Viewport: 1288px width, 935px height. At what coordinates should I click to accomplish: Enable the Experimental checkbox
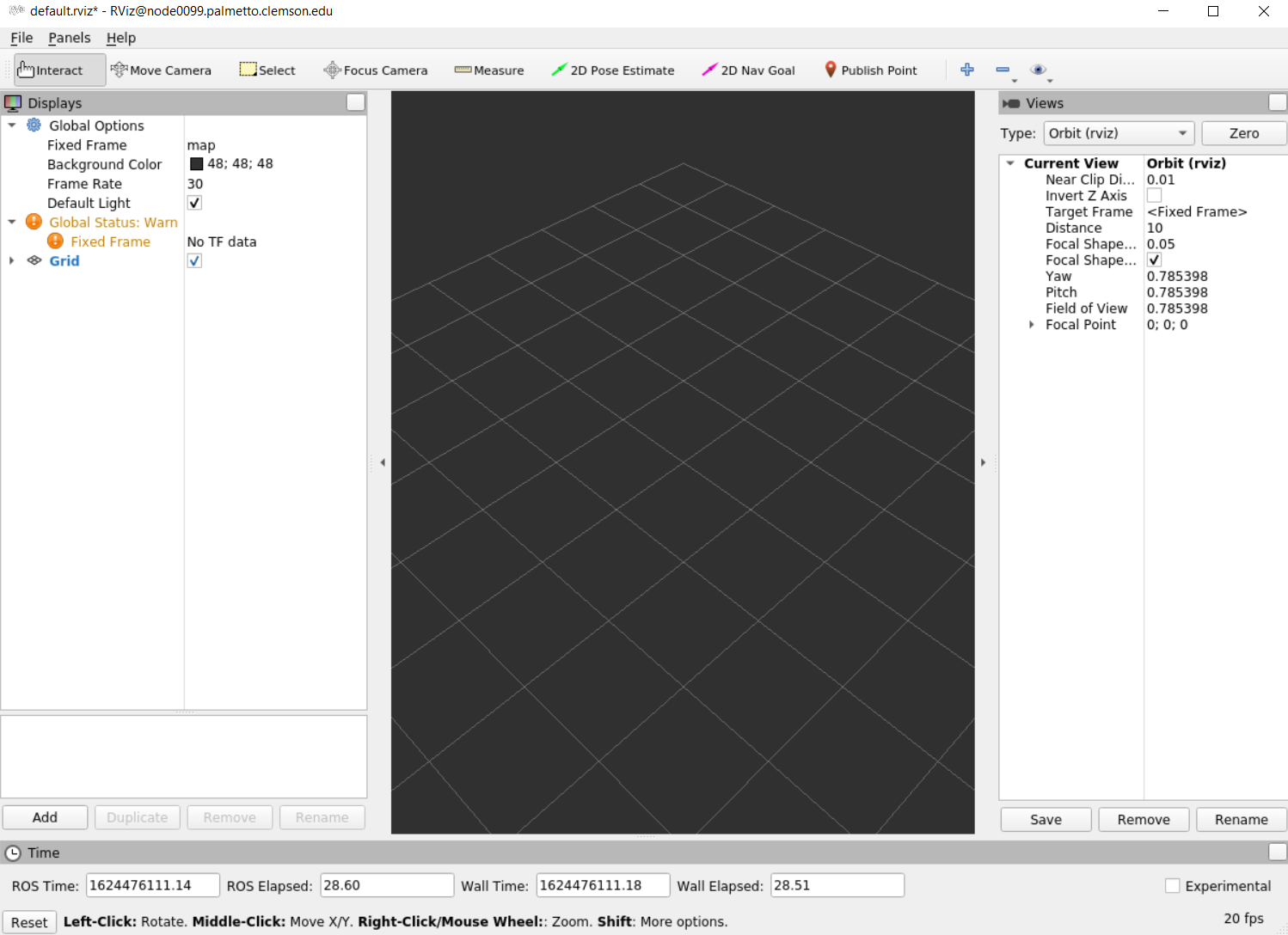[x=1172, y=885]
